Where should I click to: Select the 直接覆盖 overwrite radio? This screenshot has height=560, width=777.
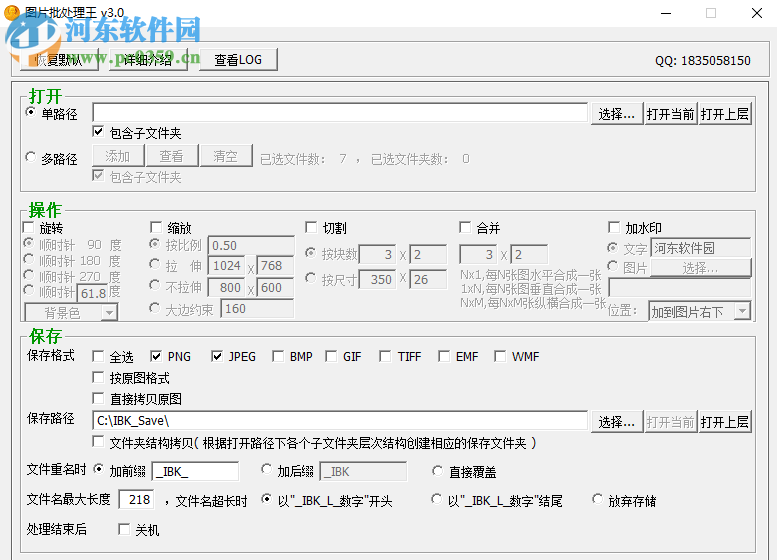click(x=437, y=470)
